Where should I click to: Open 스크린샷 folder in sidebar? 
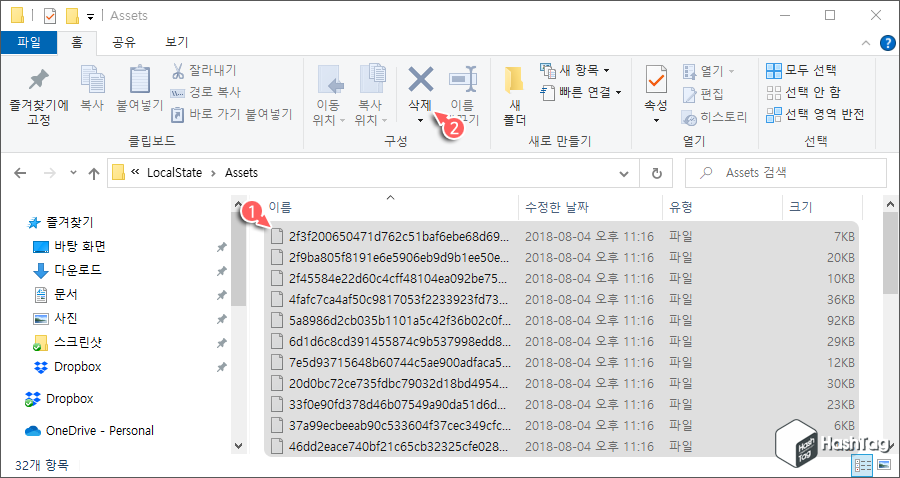pos(67,343)
